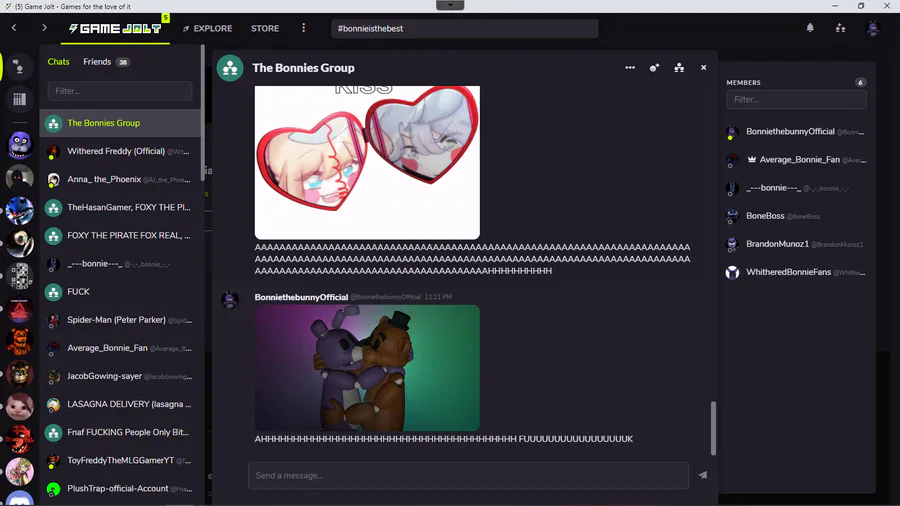Expand the top window pull-down handle
This screenshot has height=506, width=900.
click(450, 5)
